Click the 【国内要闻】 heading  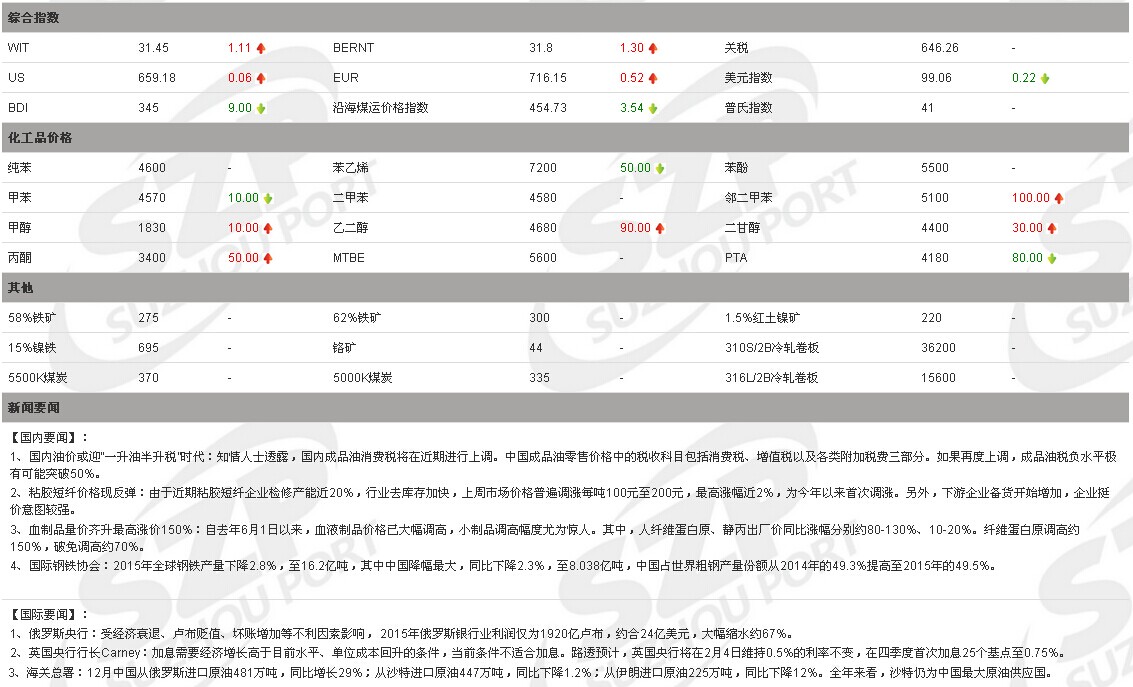(48, 437)
